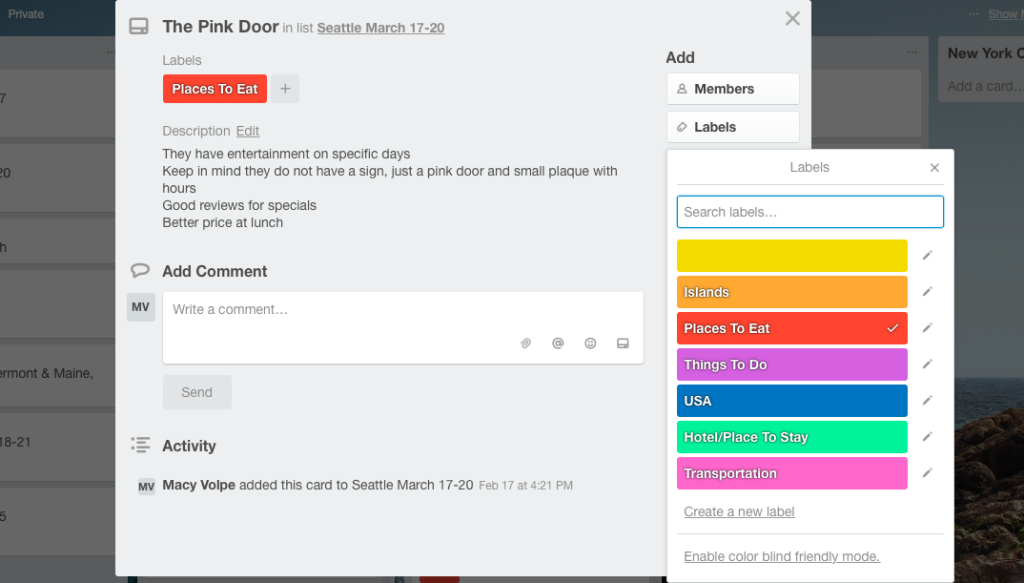Viewport: 1024px width, 583px height.
Task: Click the Labels button in Add section
Action: coord(733,127)
